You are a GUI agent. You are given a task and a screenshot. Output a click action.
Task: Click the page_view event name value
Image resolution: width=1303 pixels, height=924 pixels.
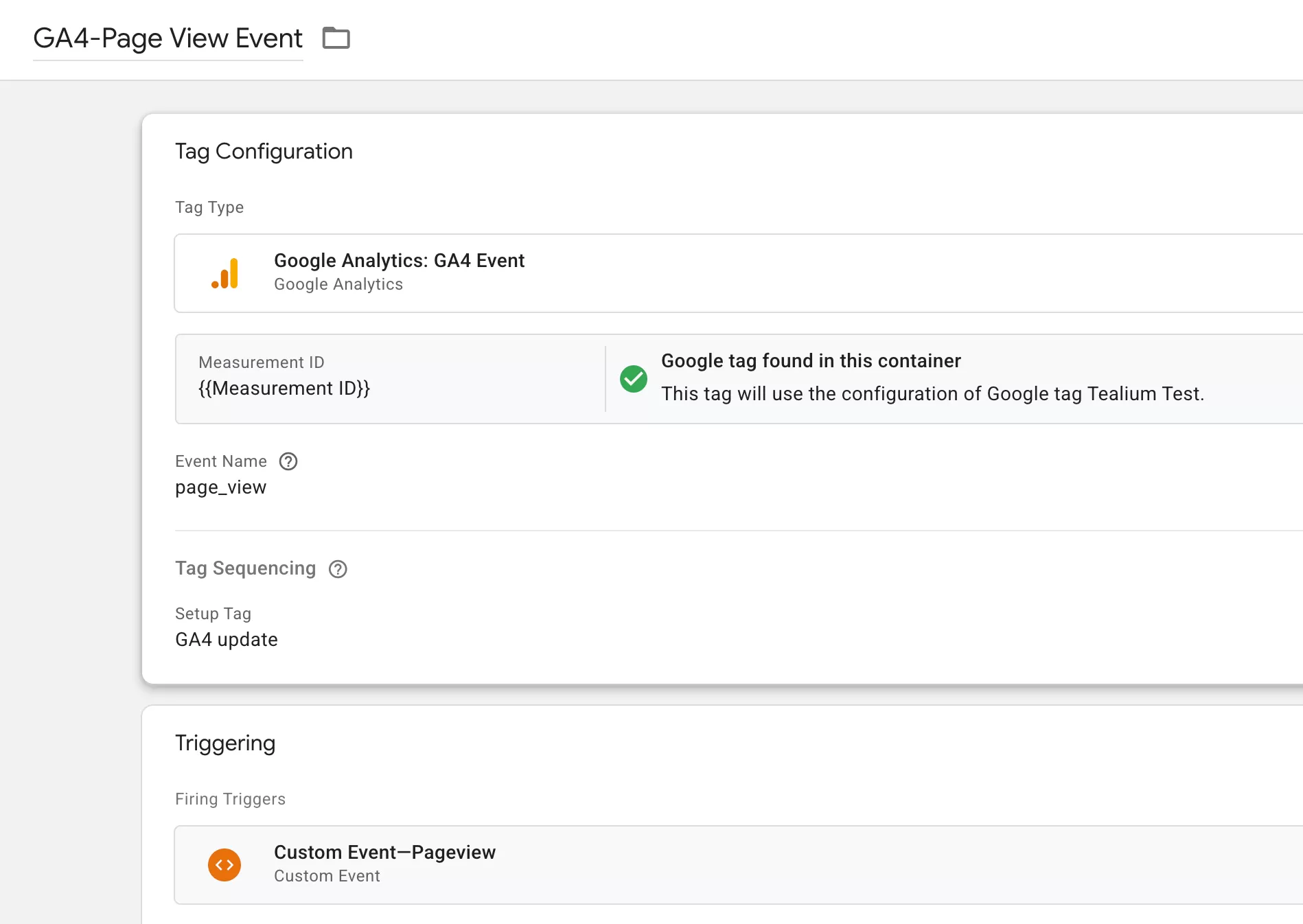click(x=220, y=487)
